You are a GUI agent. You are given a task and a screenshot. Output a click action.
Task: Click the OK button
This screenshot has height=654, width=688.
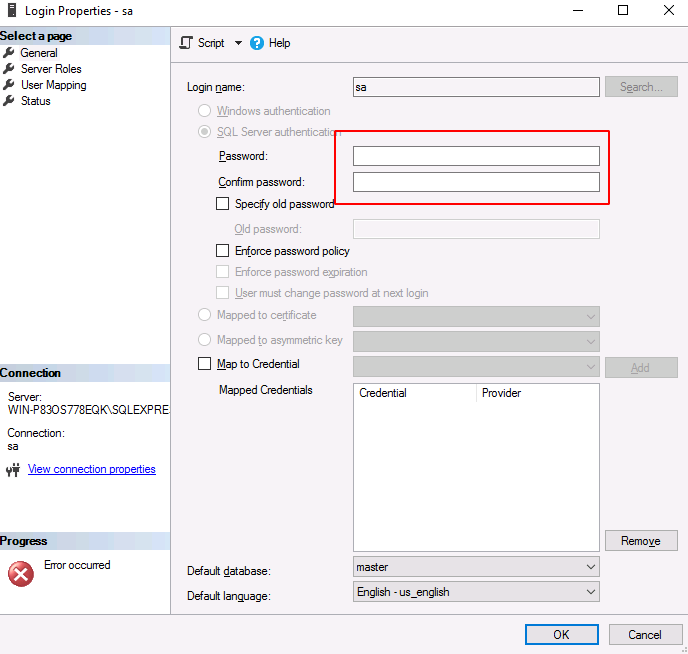[x=562, y=635]
